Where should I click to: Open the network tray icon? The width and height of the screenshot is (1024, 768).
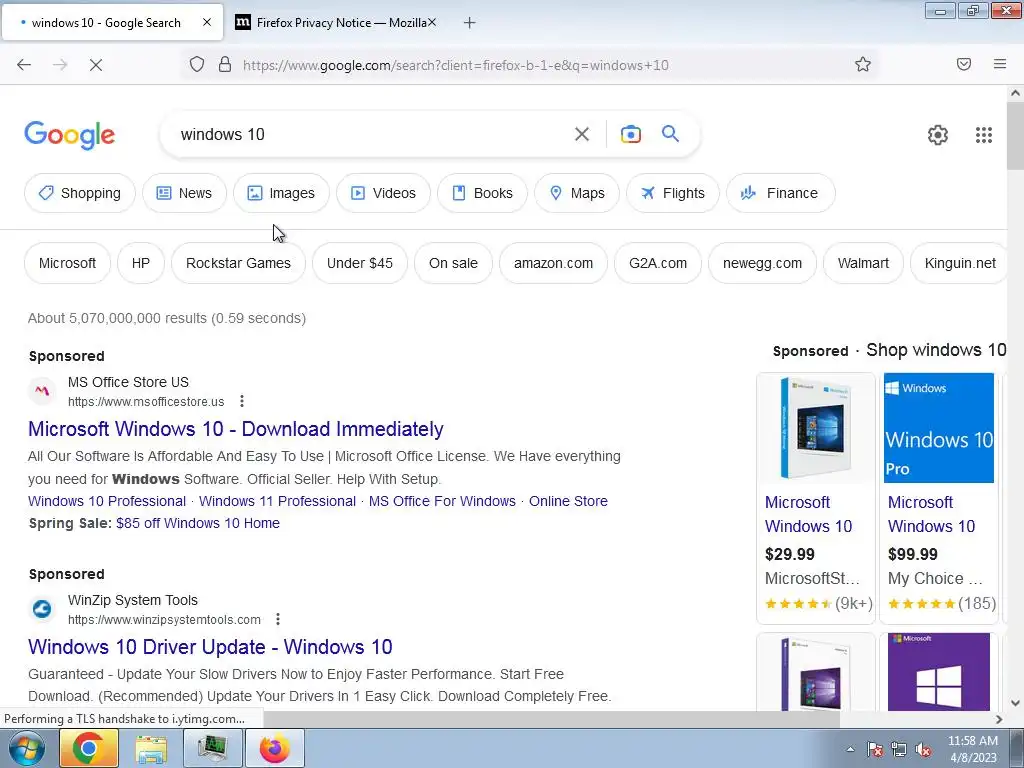tap(899, 750)
